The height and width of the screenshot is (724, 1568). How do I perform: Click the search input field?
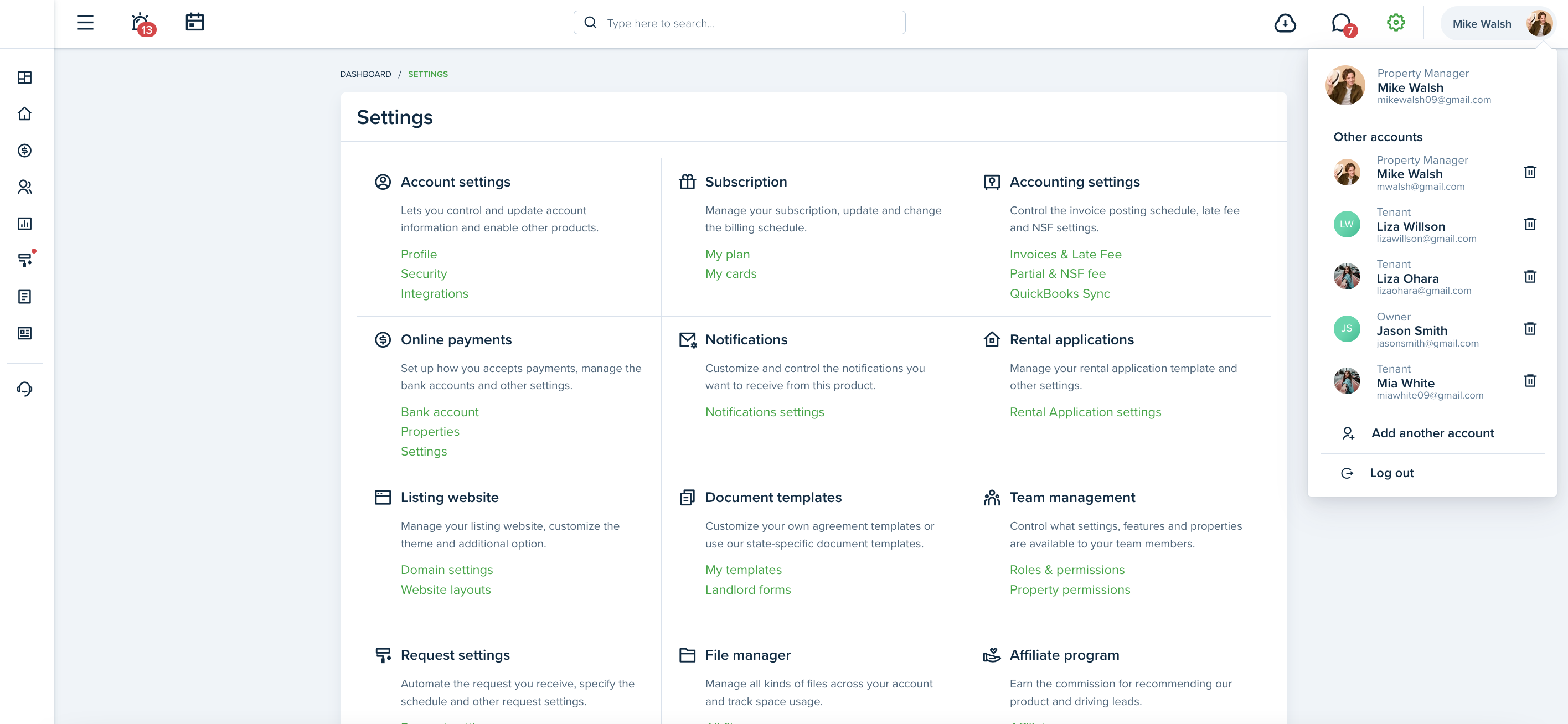[739, 22]
